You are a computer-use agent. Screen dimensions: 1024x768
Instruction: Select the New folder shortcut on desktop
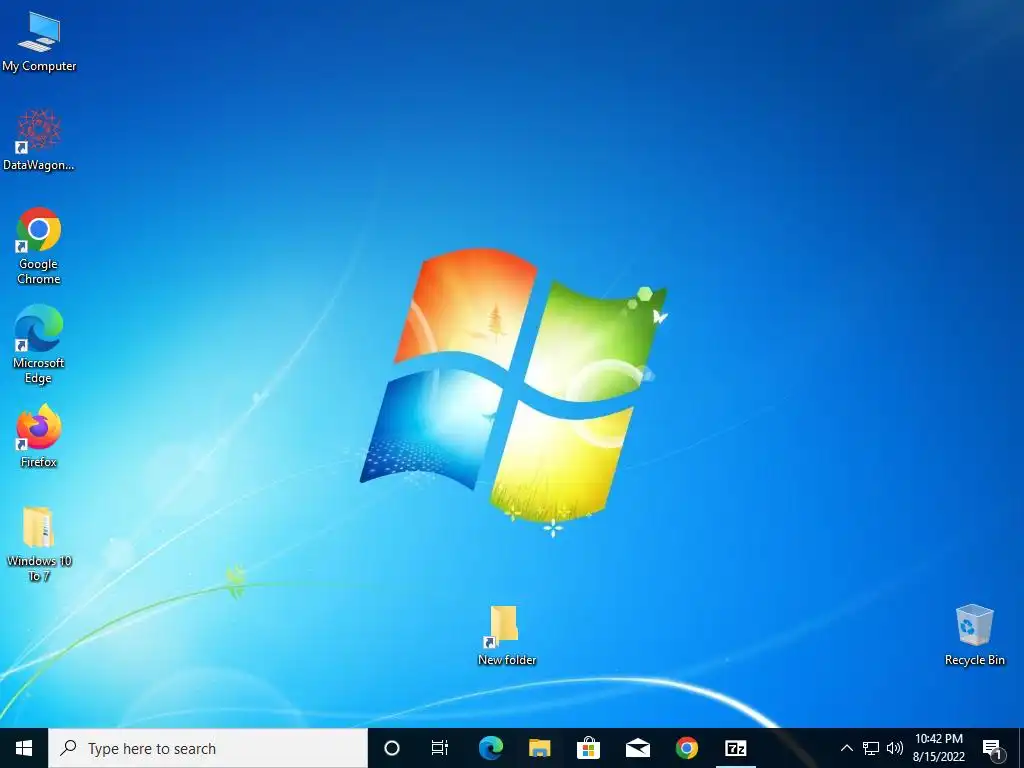point(507,636)
